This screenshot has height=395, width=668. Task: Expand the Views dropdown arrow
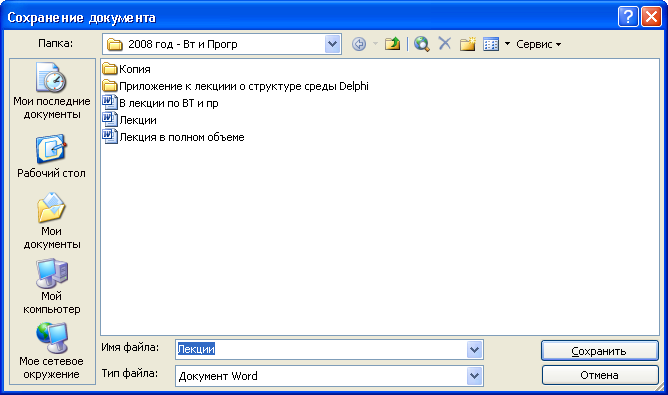tap(507, 44)
